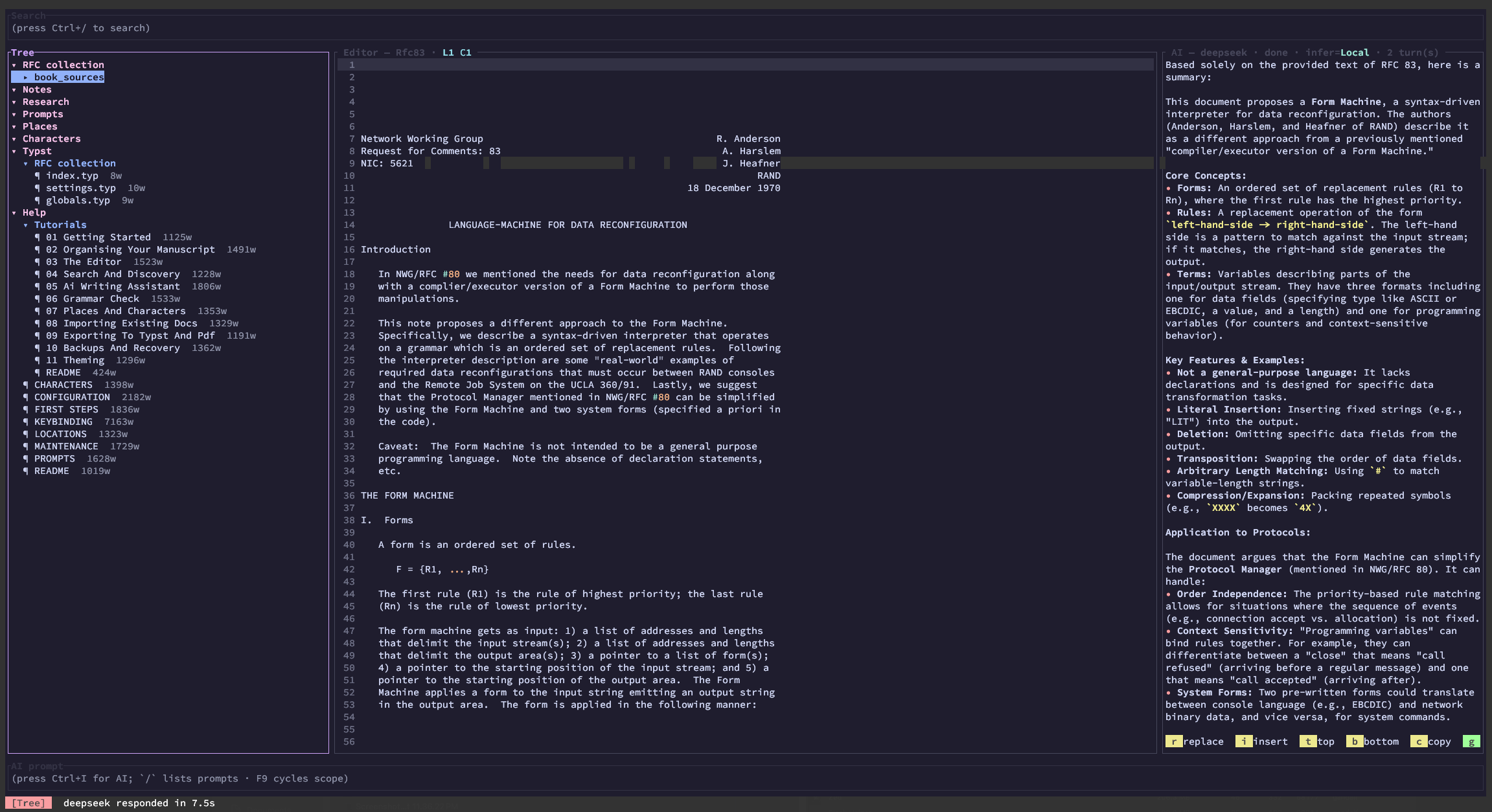The image size is (1492, 812).
Task: Open KEYBINDING help document icon
Action: [x=25, y=422]
